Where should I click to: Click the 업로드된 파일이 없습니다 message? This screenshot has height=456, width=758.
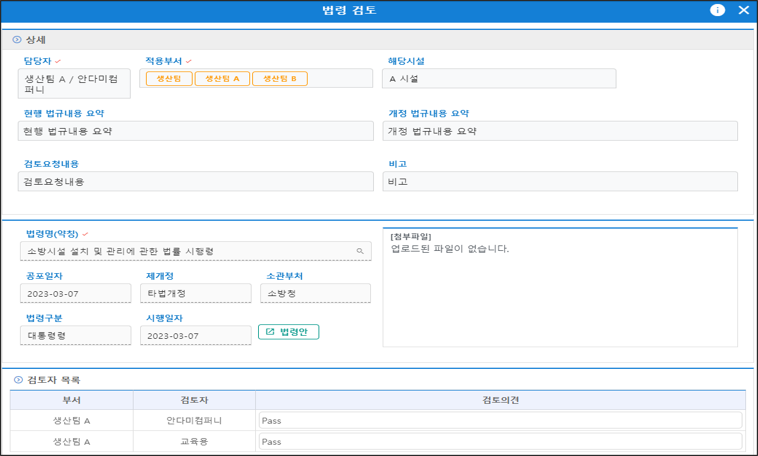(450, 249)
